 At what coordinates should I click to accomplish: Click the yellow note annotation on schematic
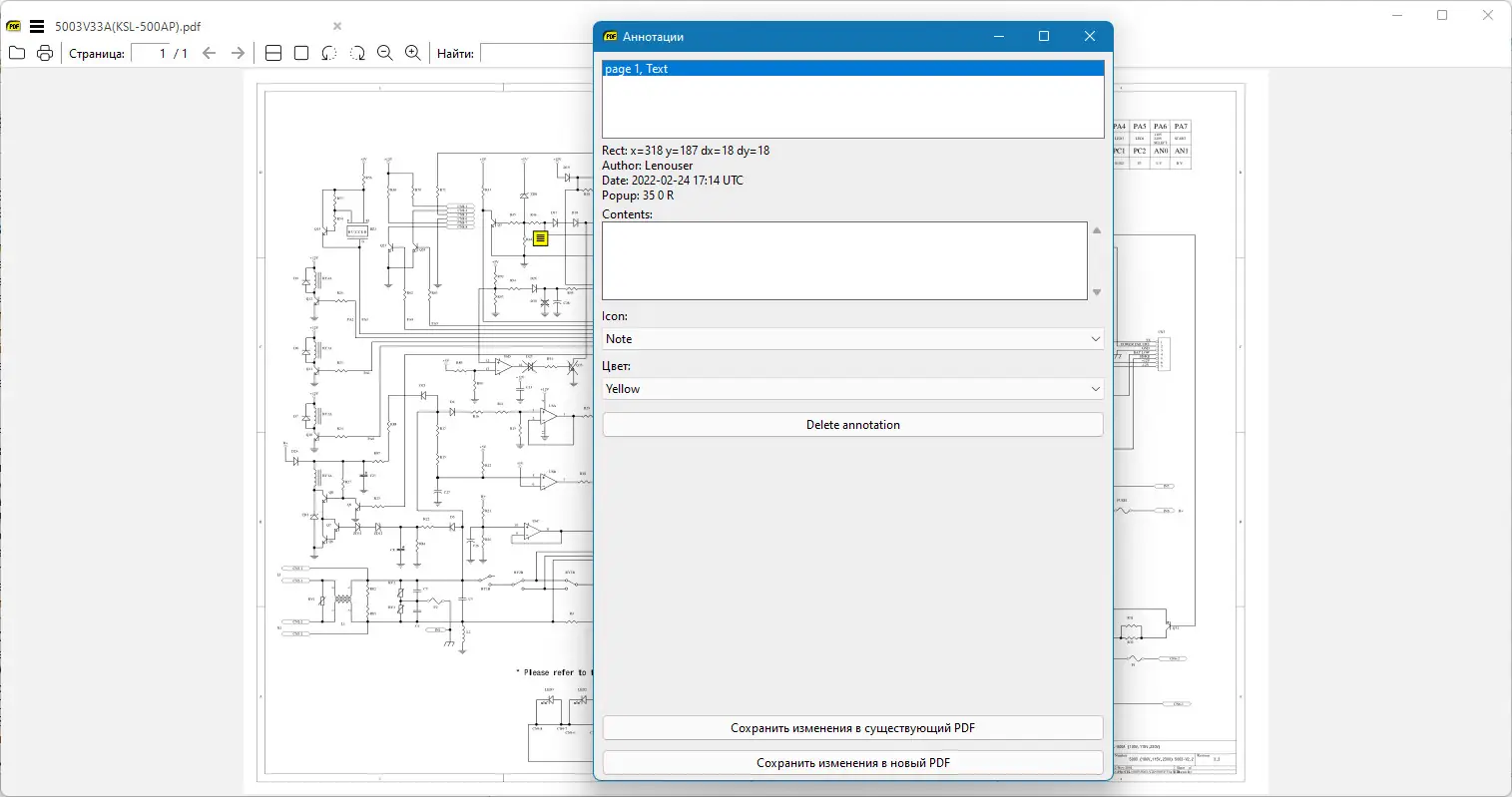(540, 238)
